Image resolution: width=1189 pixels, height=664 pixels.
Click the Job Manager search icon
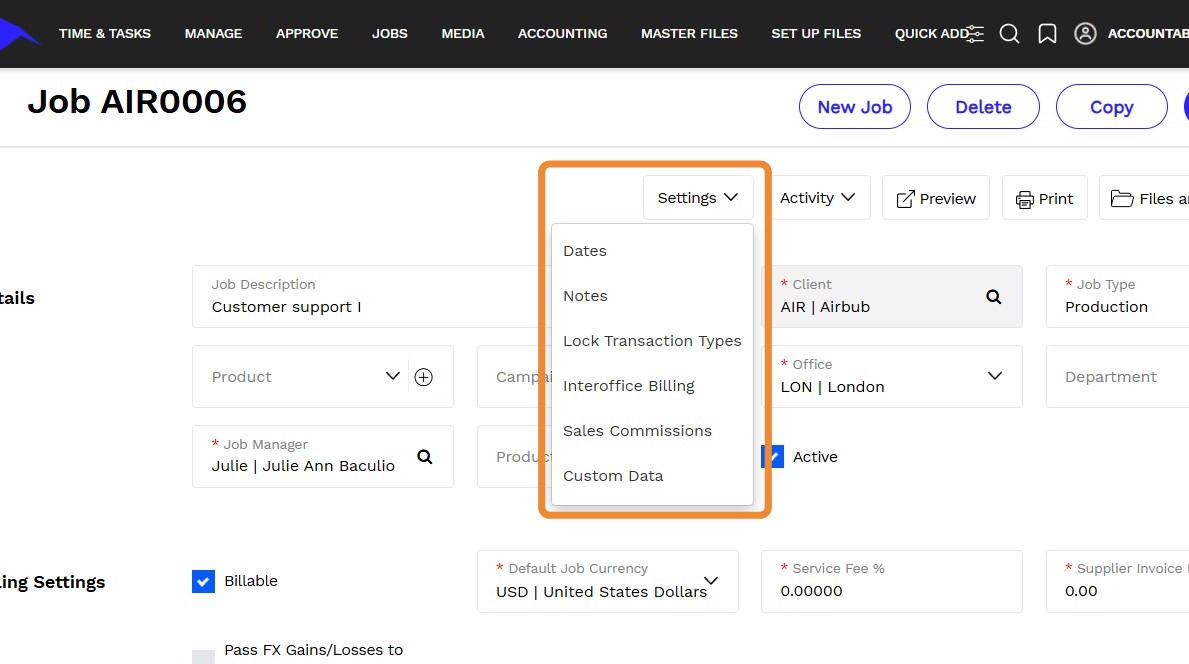(x=425, y=456)
